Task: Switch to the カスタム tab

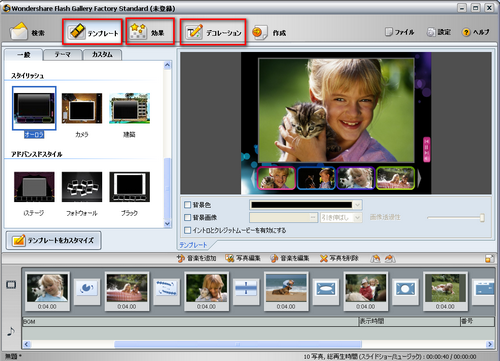Action: [102, 55]
